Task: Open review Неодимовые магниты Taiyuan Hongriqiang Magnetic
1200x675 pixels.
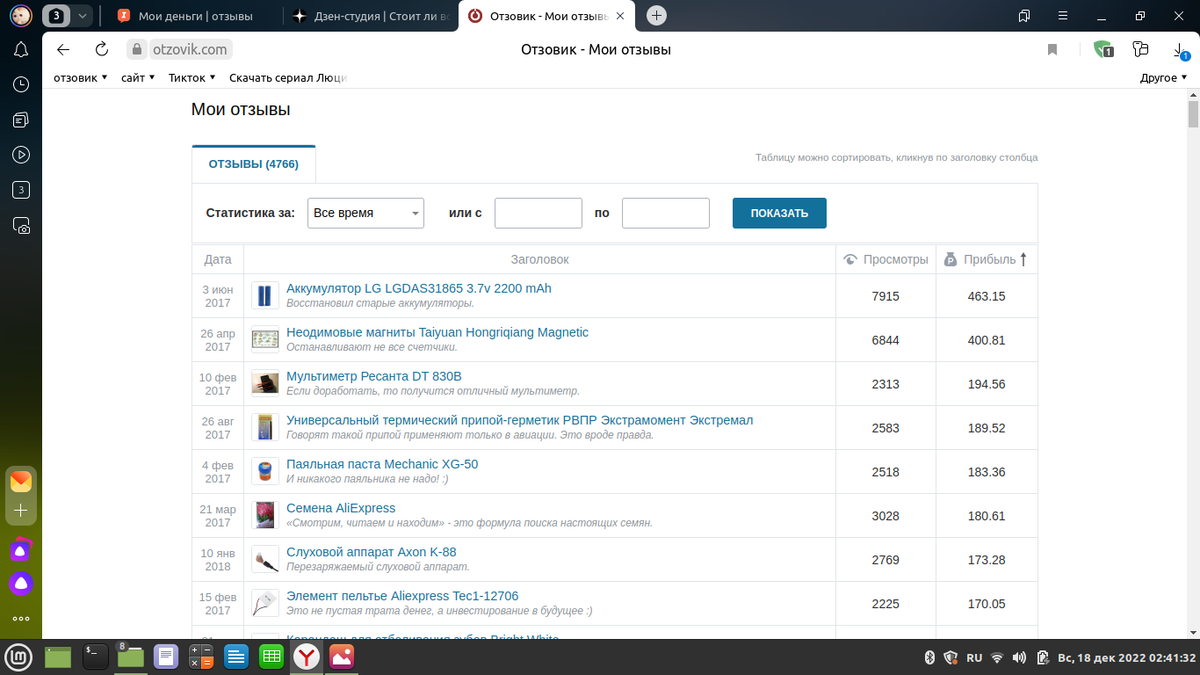Action: (x=437, y=332)
